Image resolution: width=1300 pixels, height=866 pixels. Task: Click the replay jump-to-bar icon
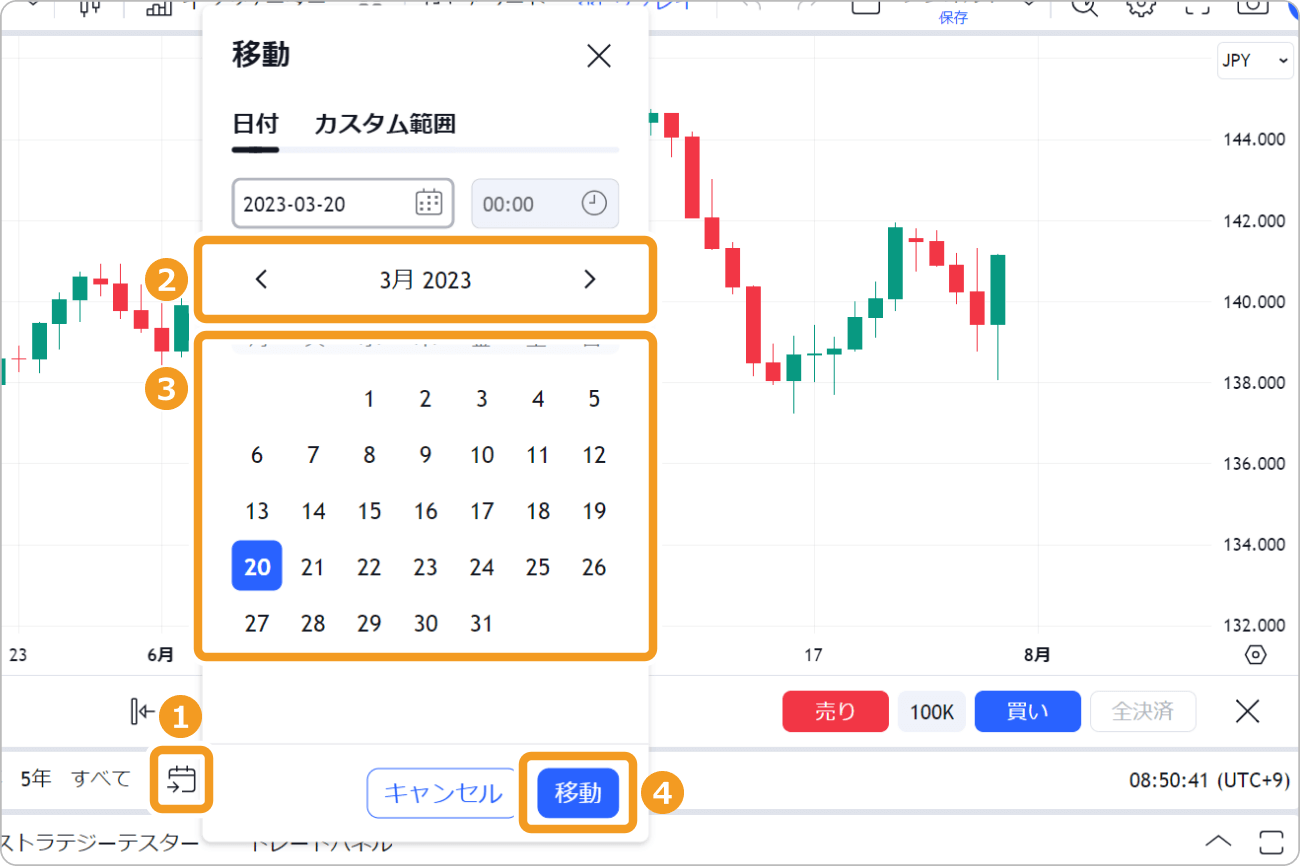(x=142, y=711)
